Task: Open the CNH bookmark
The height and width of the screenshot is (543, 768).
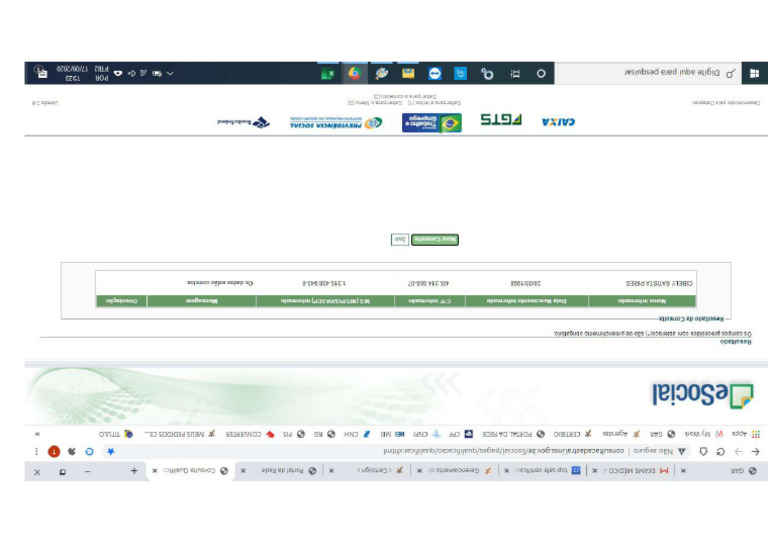Action: click(357, 434)
